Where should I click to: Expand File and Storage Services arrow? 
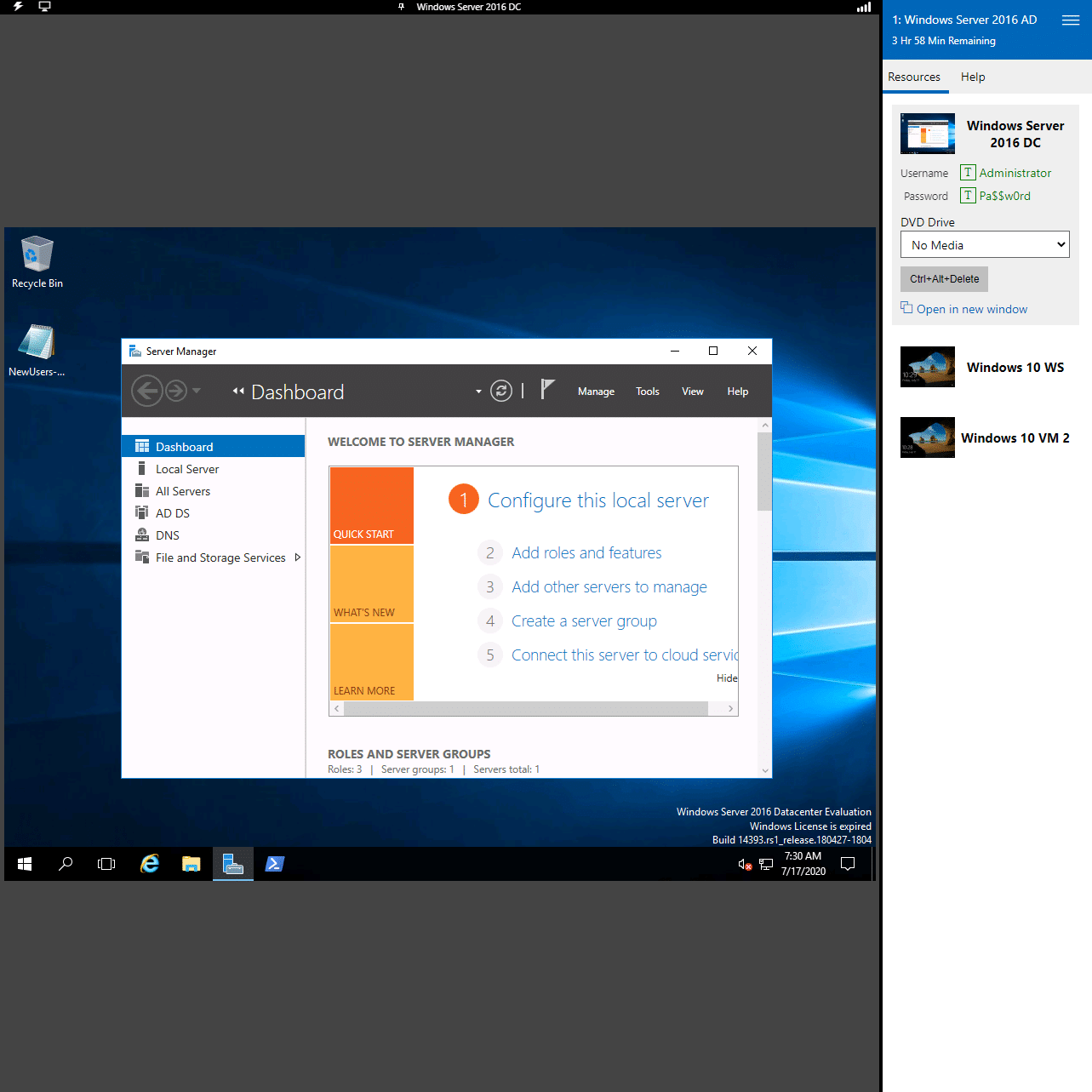coord(297,557)
